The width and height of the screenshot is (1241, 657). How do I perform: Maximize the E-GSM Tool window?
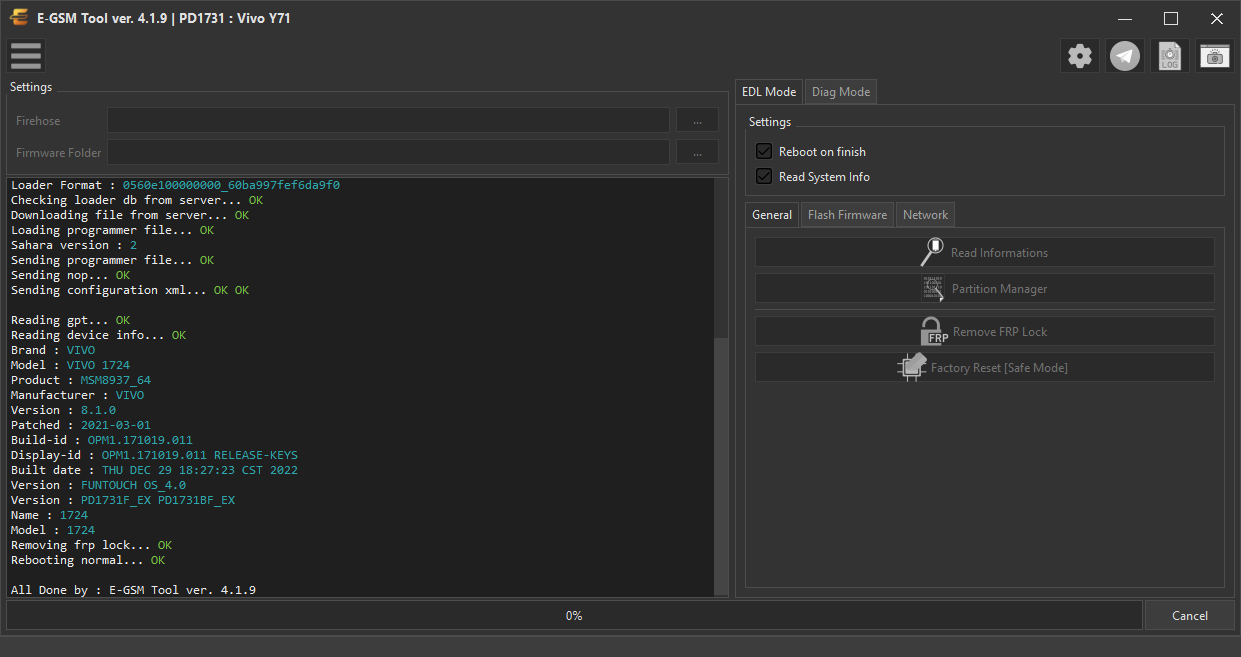tap(1171, 18)
